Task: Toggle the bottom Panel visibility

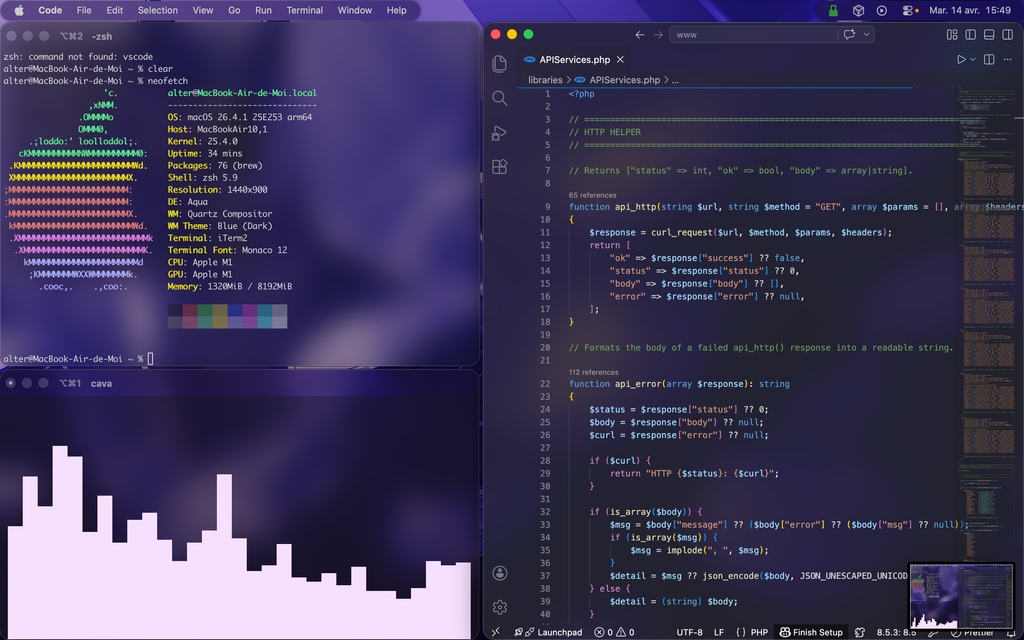Action: coord(989,35)
